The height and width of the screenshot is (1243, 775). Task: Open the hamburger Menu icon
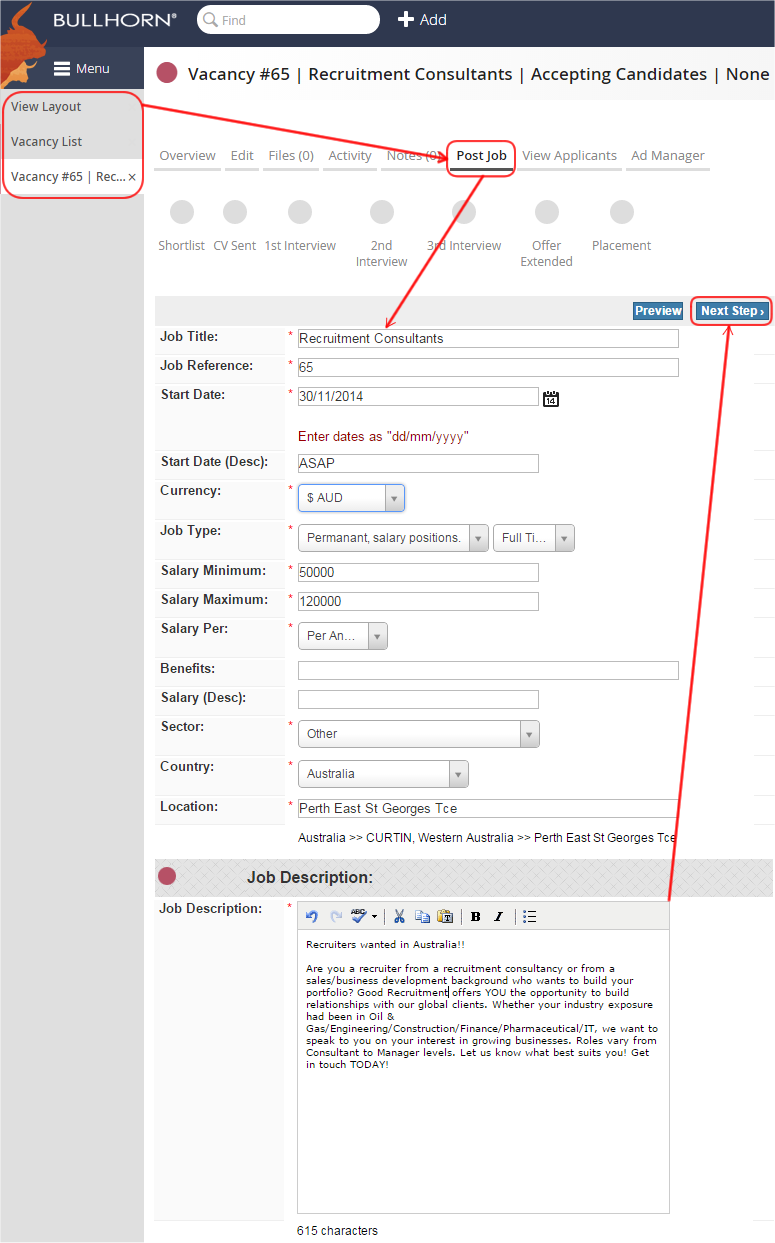(62, 69)
